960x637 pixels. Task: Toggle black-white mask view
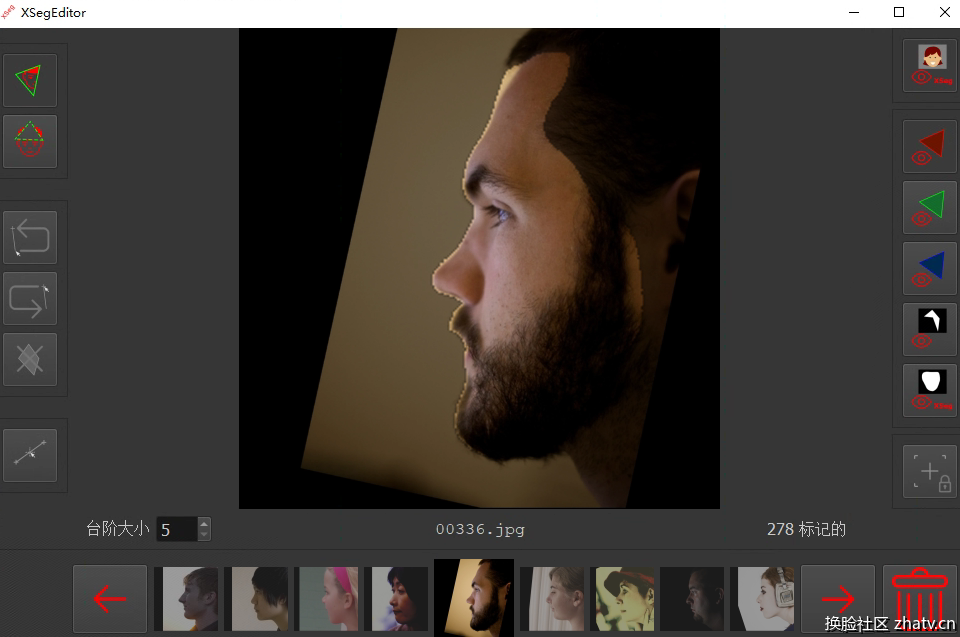click(930, 330)
